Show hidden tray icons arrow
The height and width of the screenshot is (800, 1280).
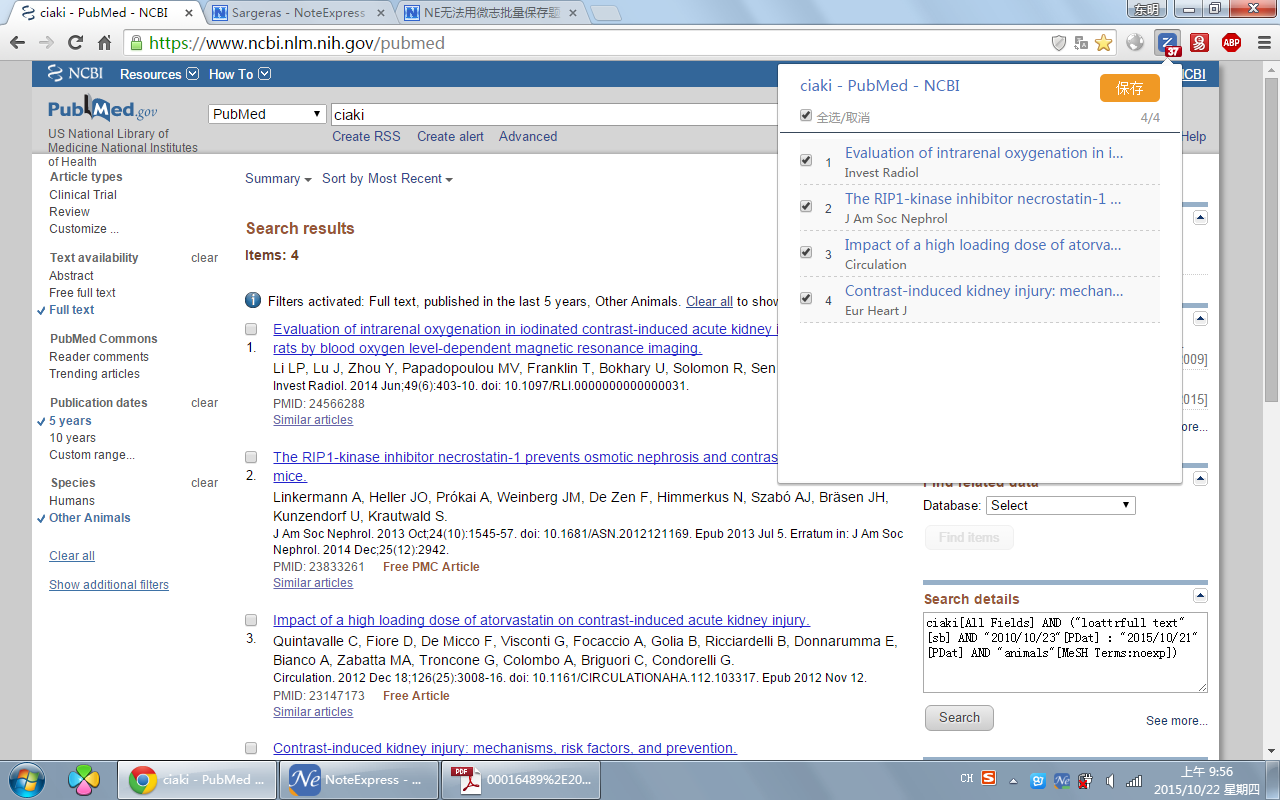pyautogui.click(x=1014, y=780)
